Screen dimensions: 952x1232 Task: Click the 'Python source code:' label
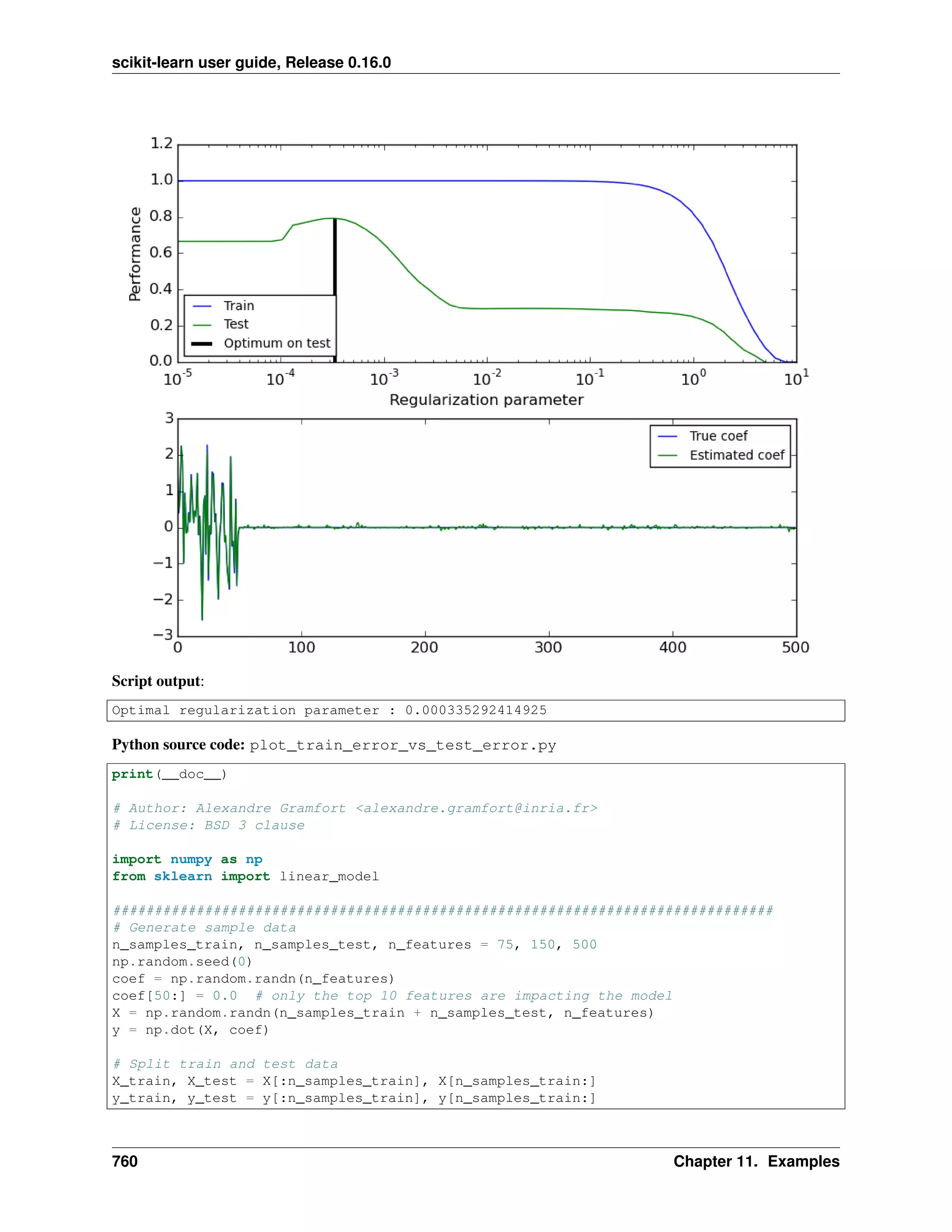tap(178, 745)
